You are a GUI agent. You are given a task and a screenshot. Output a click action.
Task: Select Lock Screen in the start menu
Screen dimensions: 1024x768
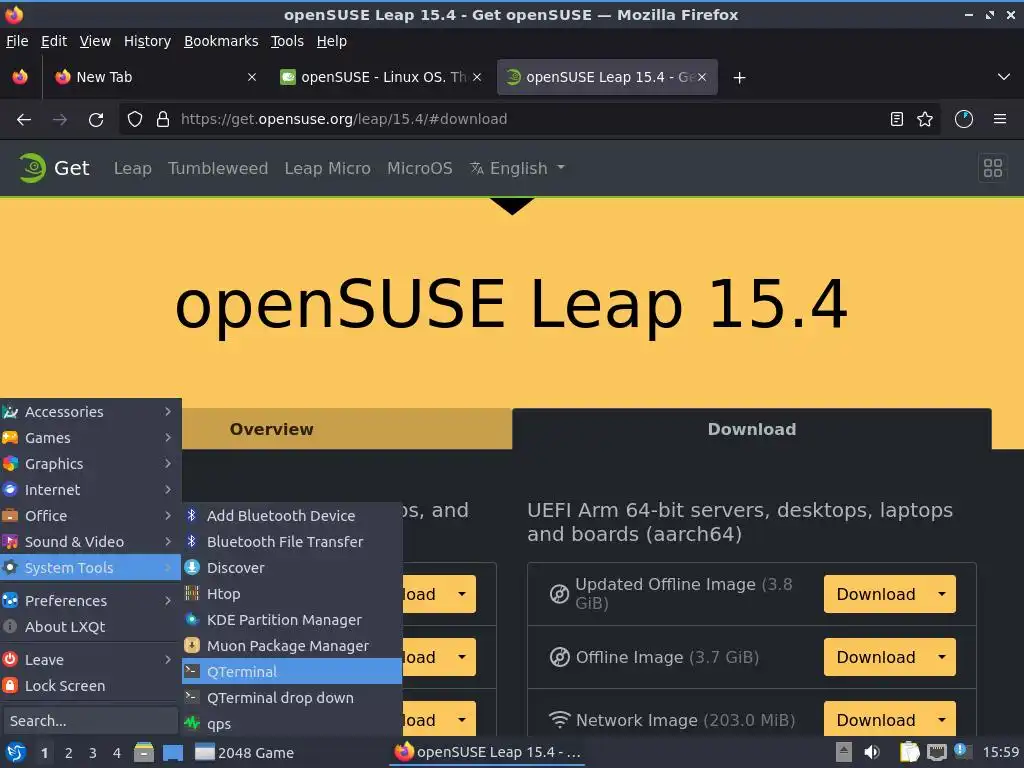point(91,686)
